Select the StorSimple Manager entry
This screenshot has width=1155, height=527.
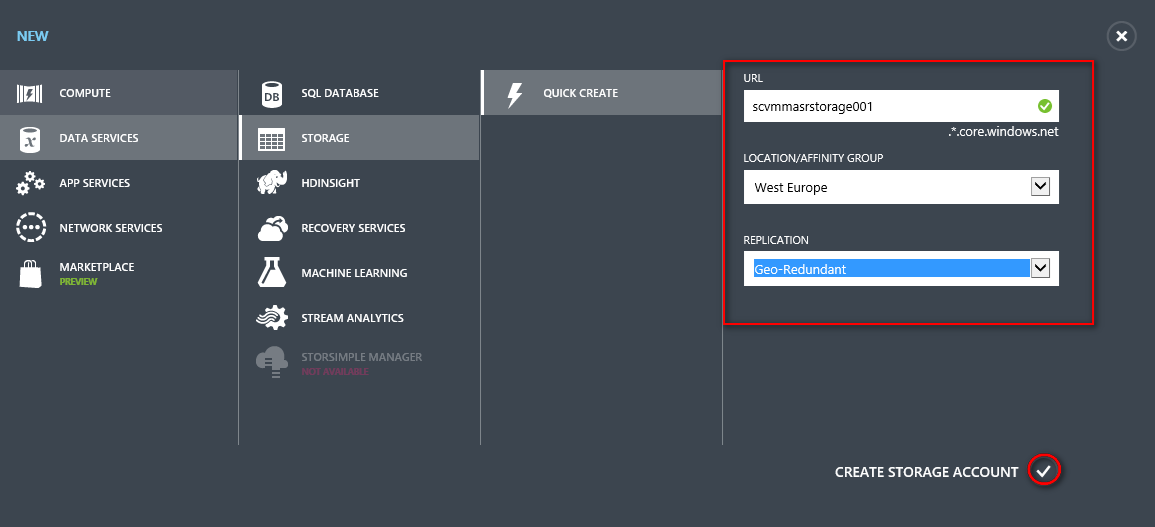[x=359, y=363]
